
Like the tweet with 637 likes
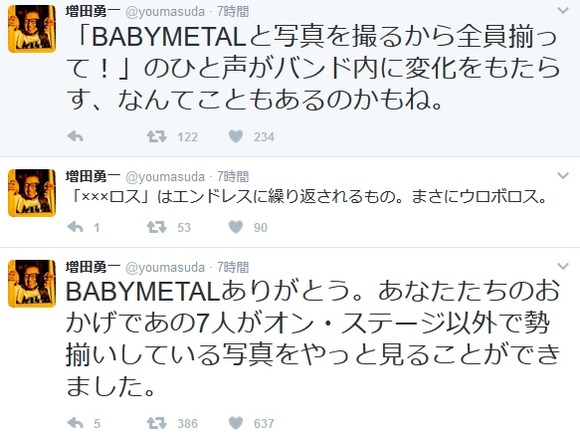tap(236, 423)
